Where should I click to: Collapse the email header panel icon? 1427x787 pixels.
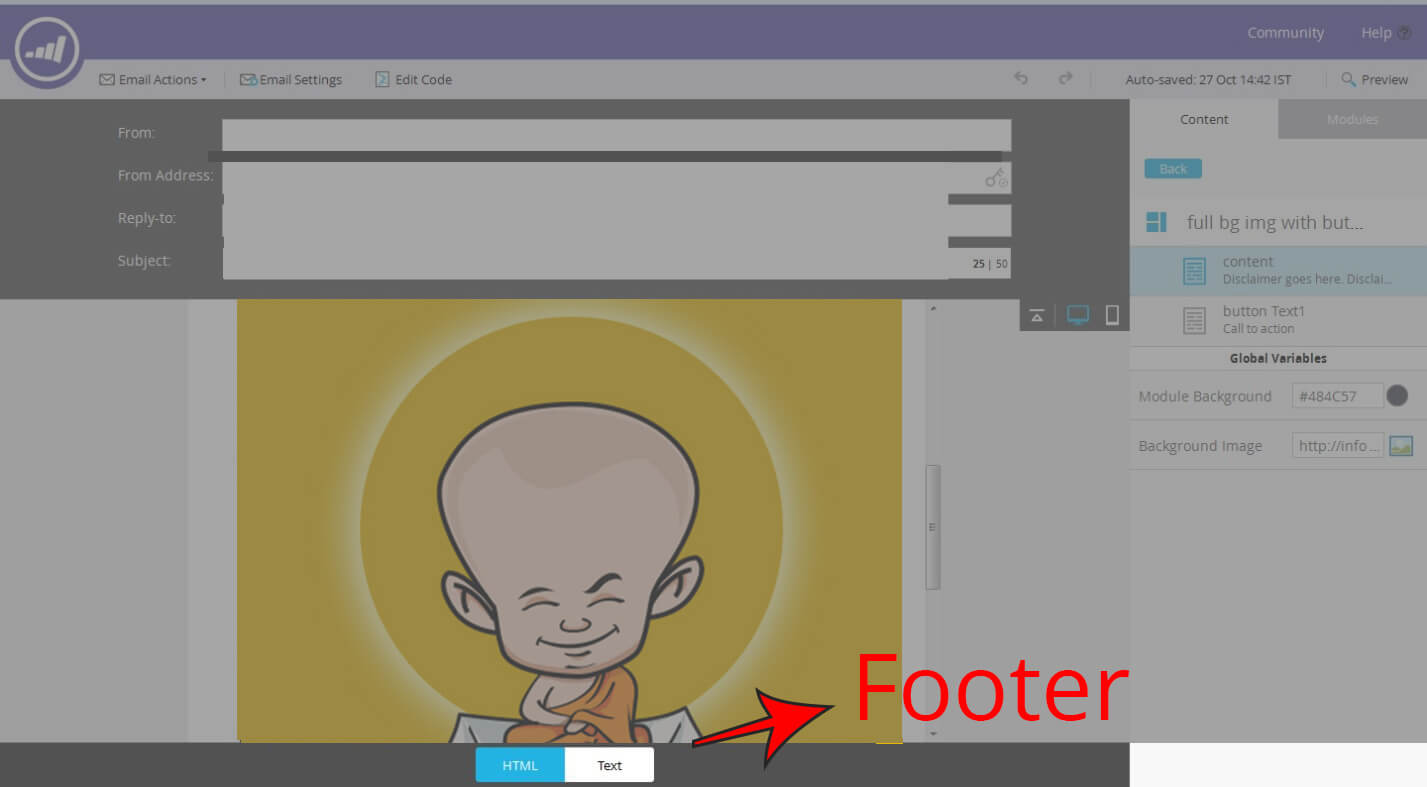click(1037, 316)
